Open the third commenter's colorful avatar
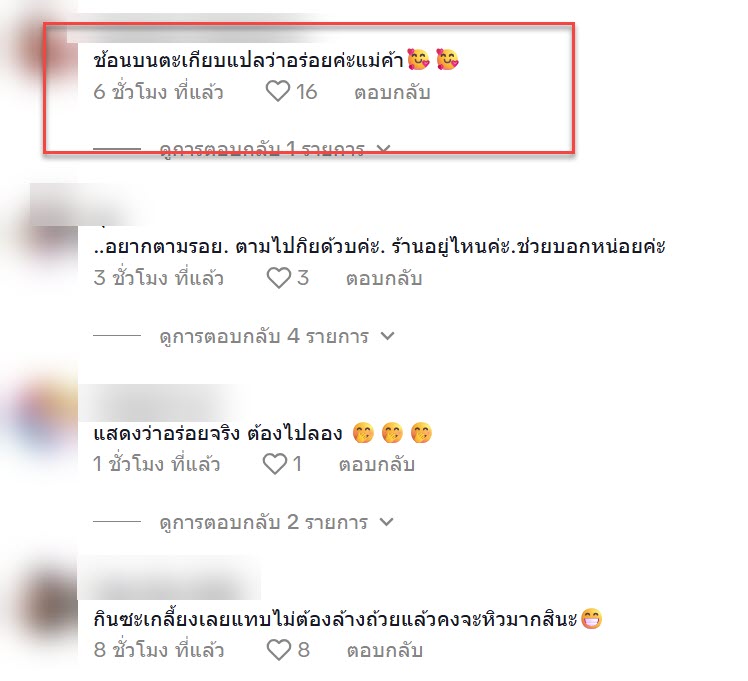The width and height of the screenshot is (748, 681). (38, 420)
